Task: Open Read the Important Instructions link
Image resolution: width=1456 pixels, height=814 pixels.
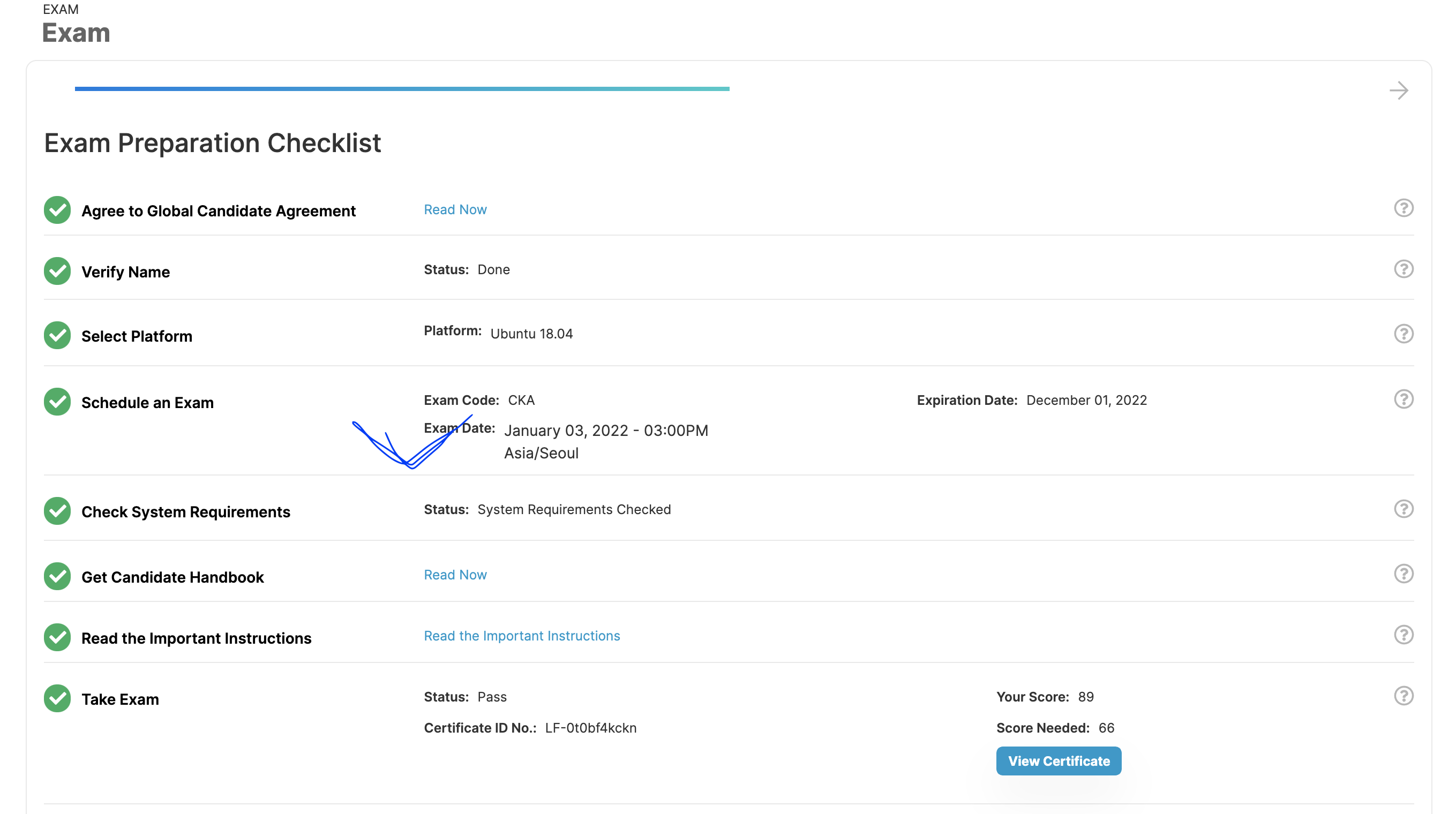Action: pos(522,636)
